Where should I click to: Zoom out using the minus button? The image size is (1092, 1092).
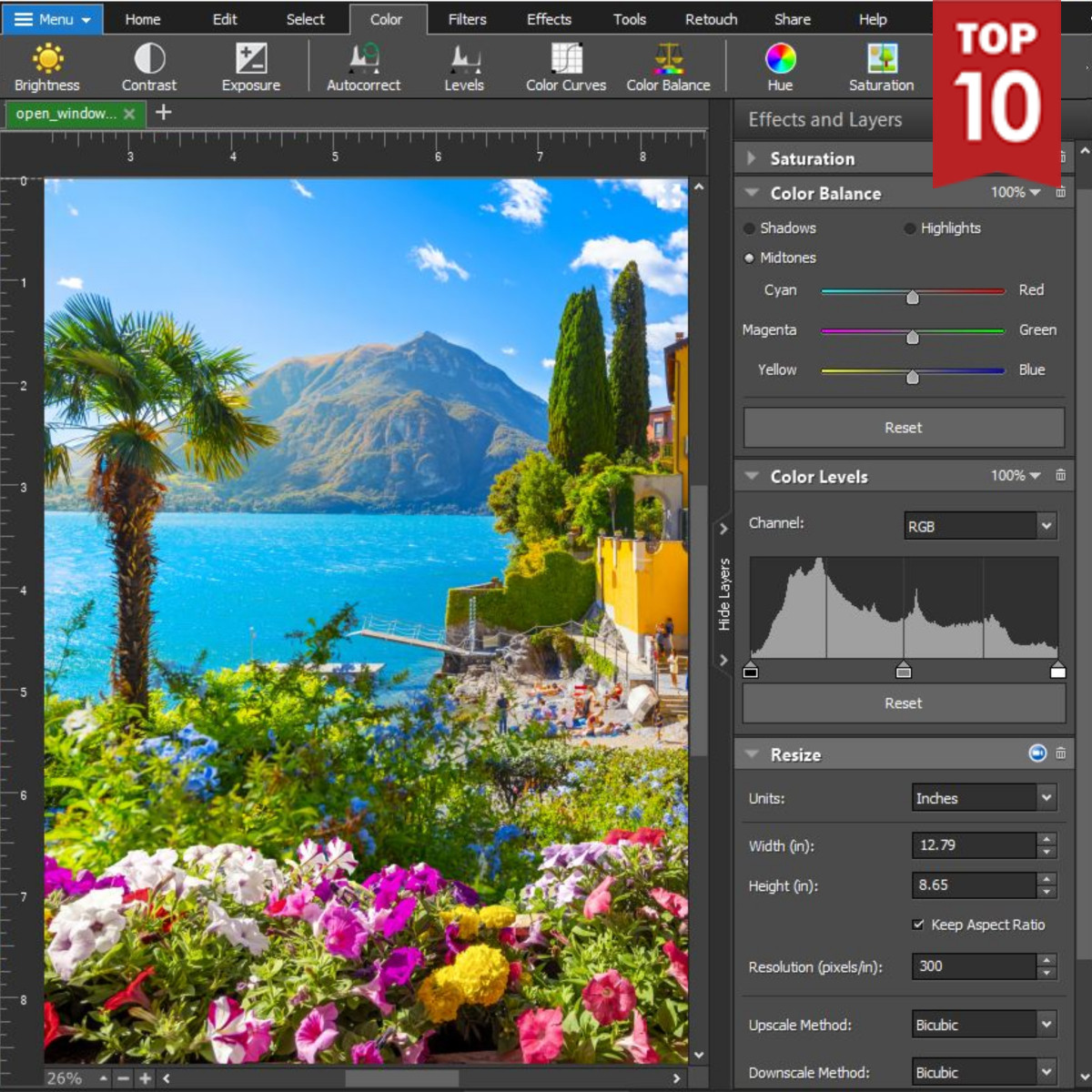(123, 1078)
